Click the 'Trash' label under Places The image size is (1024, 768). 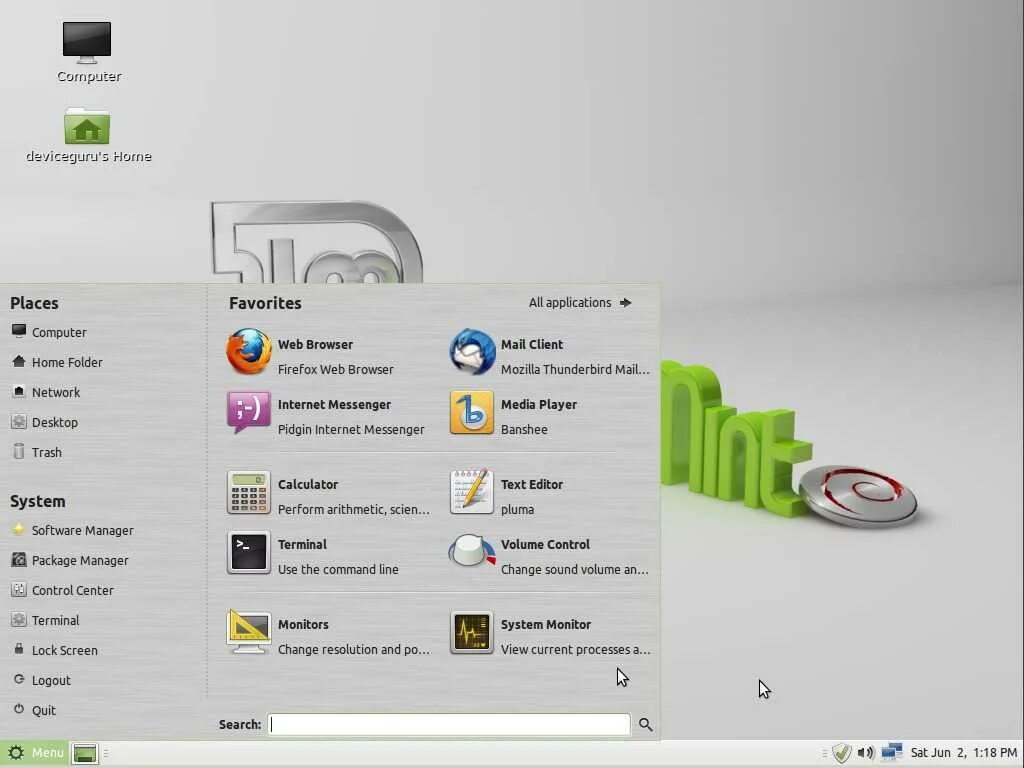47,452
